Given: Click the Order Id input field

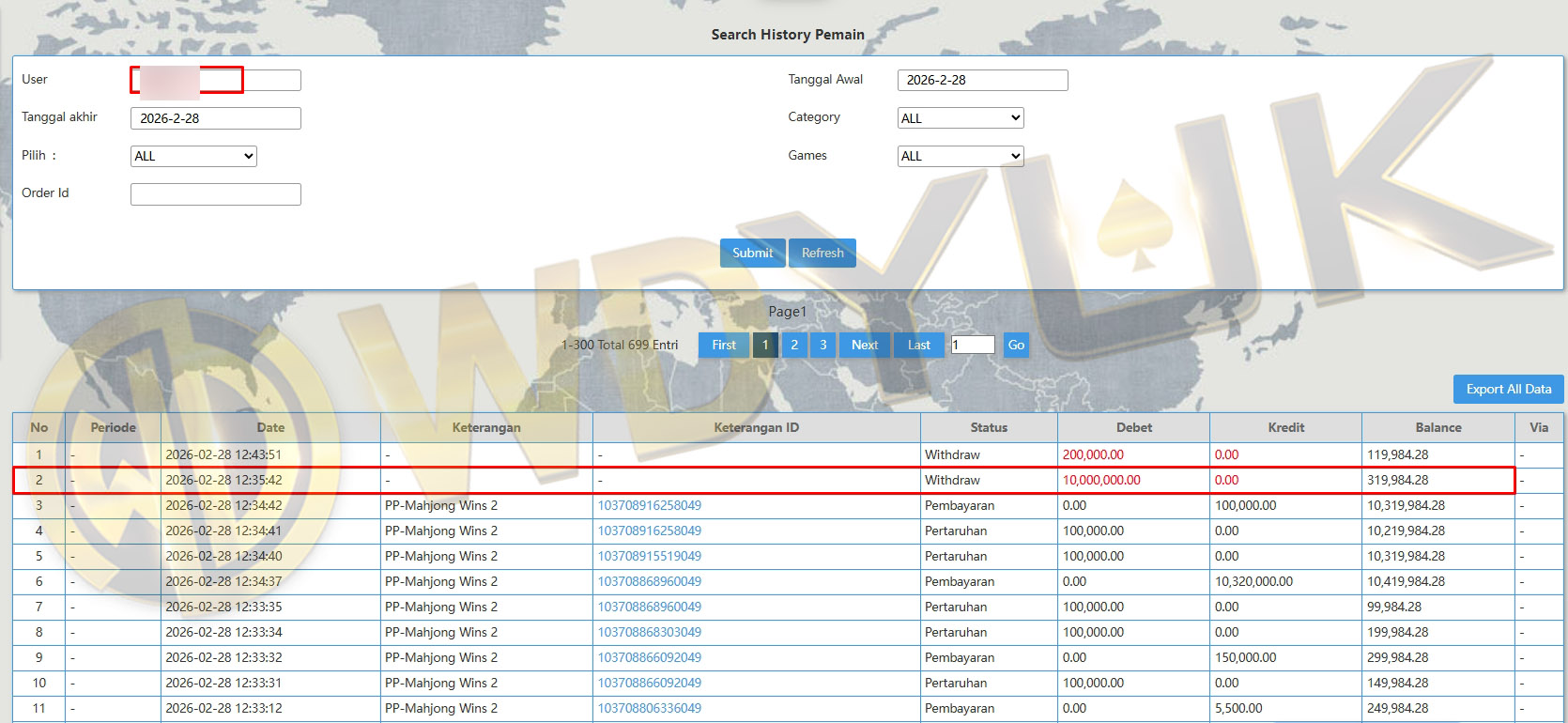Looking at the screenshot, I should point(215,194).
